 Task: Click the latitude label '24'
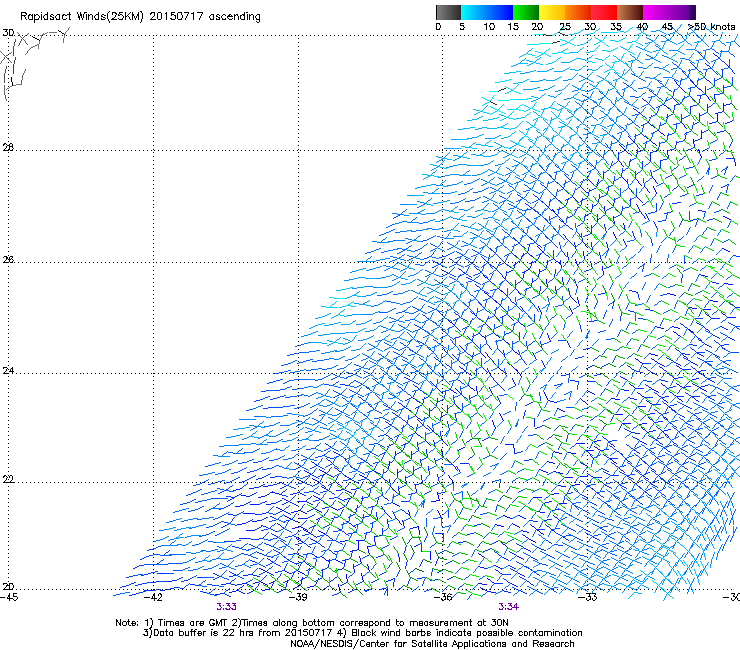click(8, 371)
